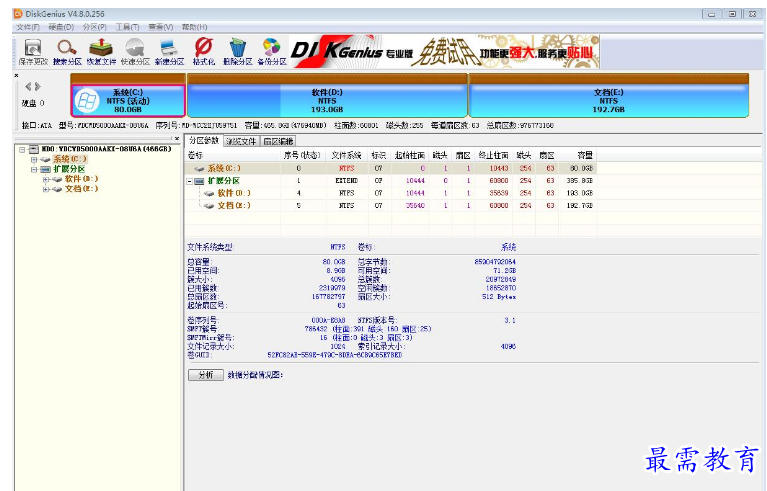Viewport: 767px width, 491px height.
Task: Expand 软件(D:) node in left tree
Action: (x=45, y=179)
